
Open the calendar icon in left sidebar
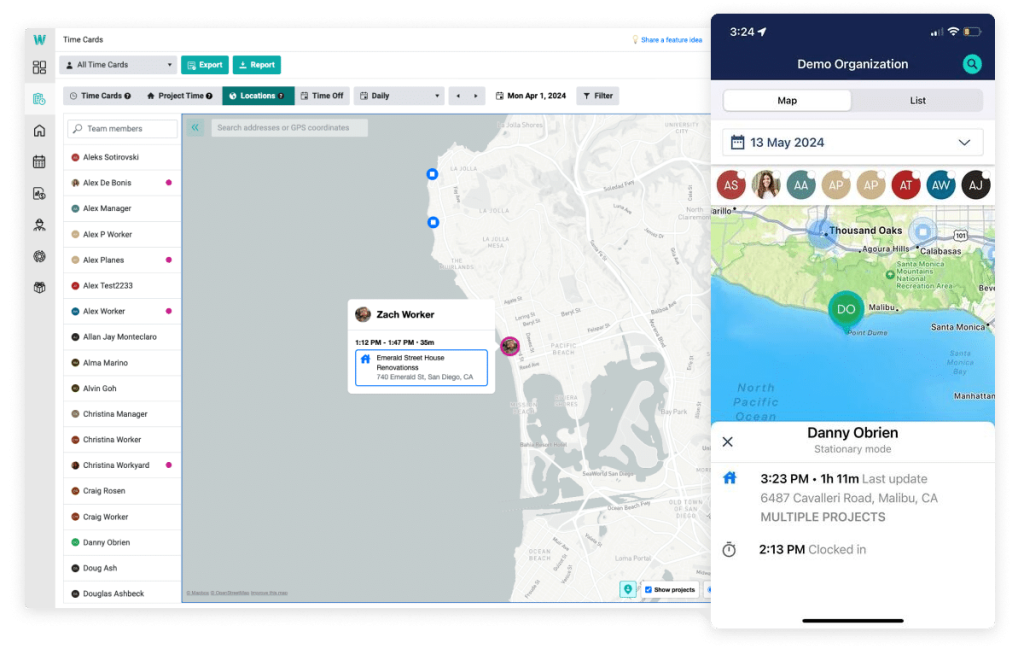(x=39, y=162)
